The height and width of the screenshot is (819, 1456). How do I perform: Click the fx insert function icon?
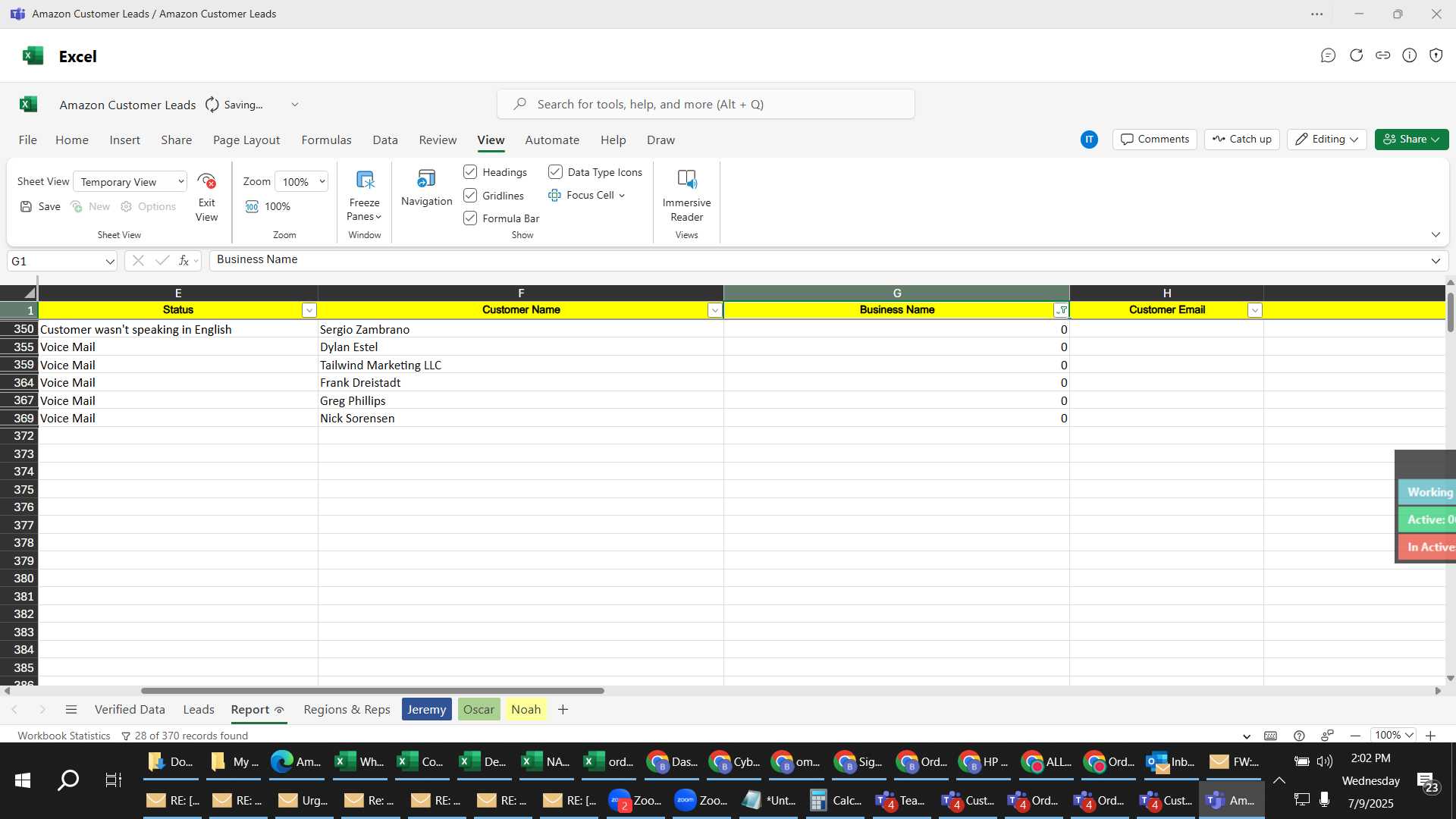(x=184, y=261)
